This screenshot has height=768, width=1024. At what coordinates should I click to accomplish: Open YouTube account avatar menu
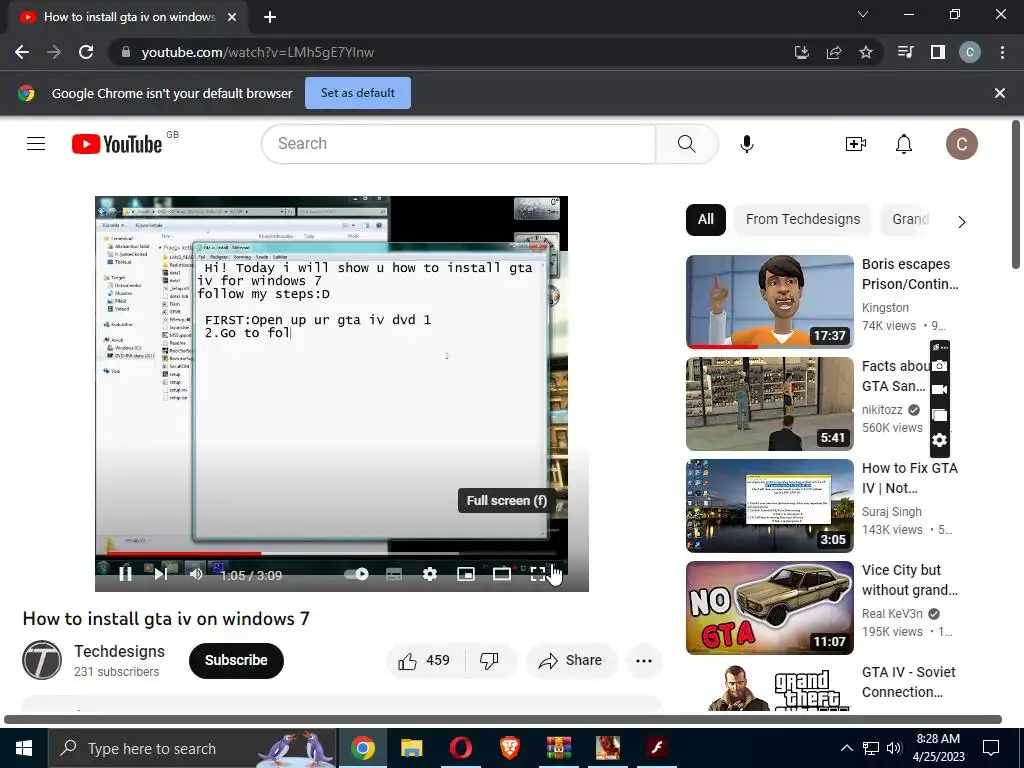pyautogui.click(x=961, y=144)
